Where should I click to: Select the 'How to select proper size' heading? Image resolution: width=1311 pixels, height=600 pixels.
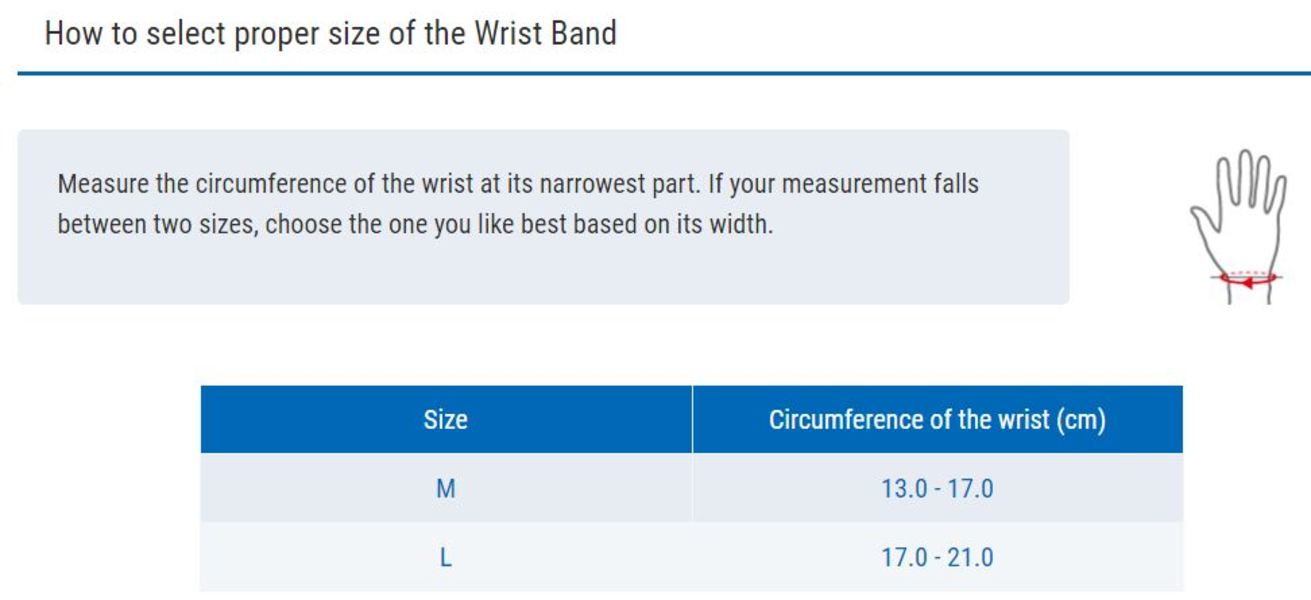pos(330,33)
